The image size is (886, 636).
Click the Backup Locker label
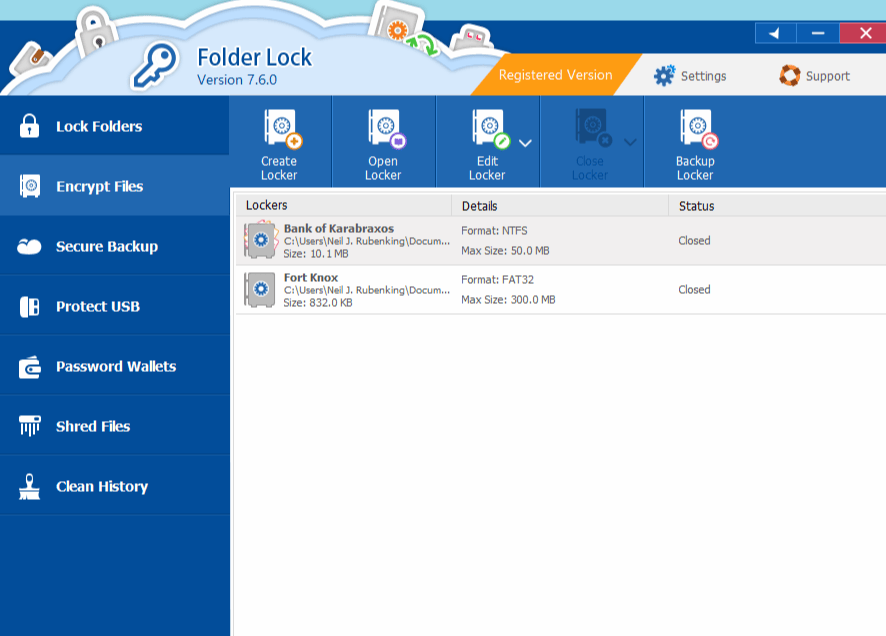[x=695, y=168]
